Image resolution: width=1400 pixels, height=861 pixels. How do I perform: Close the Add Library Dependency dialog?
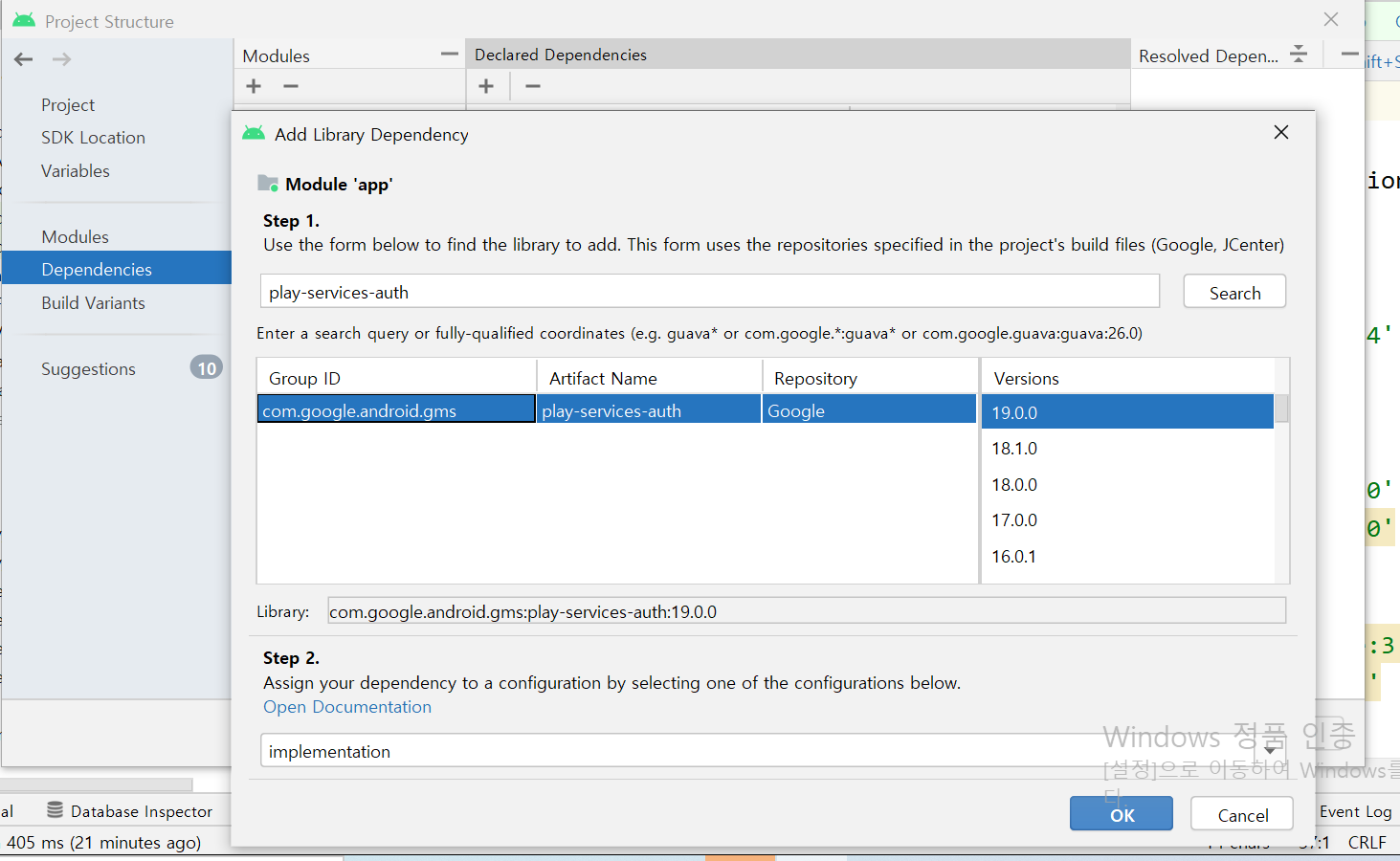tap(1281, 132)
